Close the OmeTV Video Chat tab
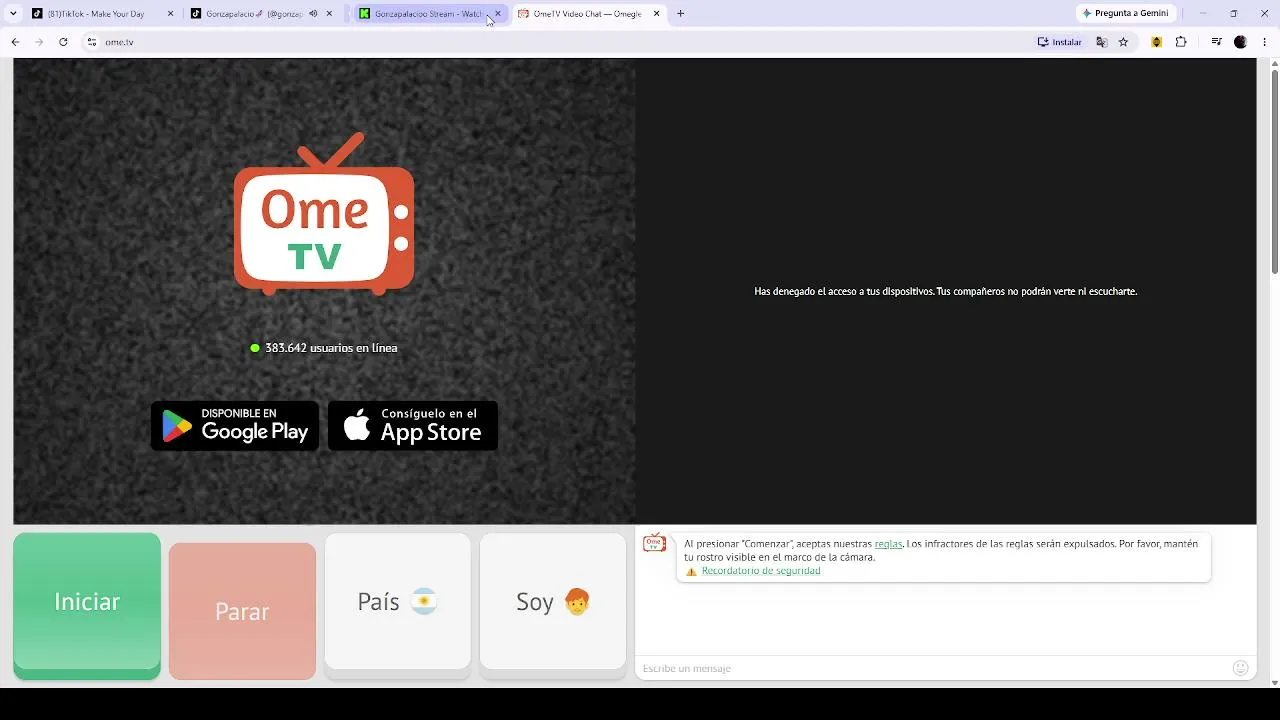 coord(656,14)
